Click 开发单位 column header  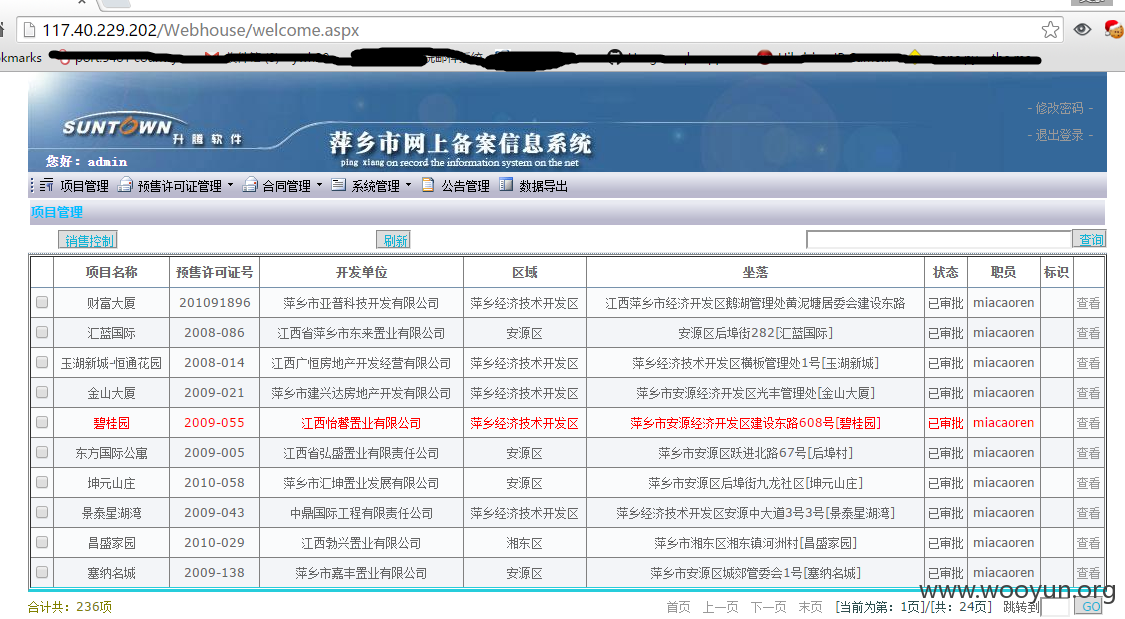[362, 273]
